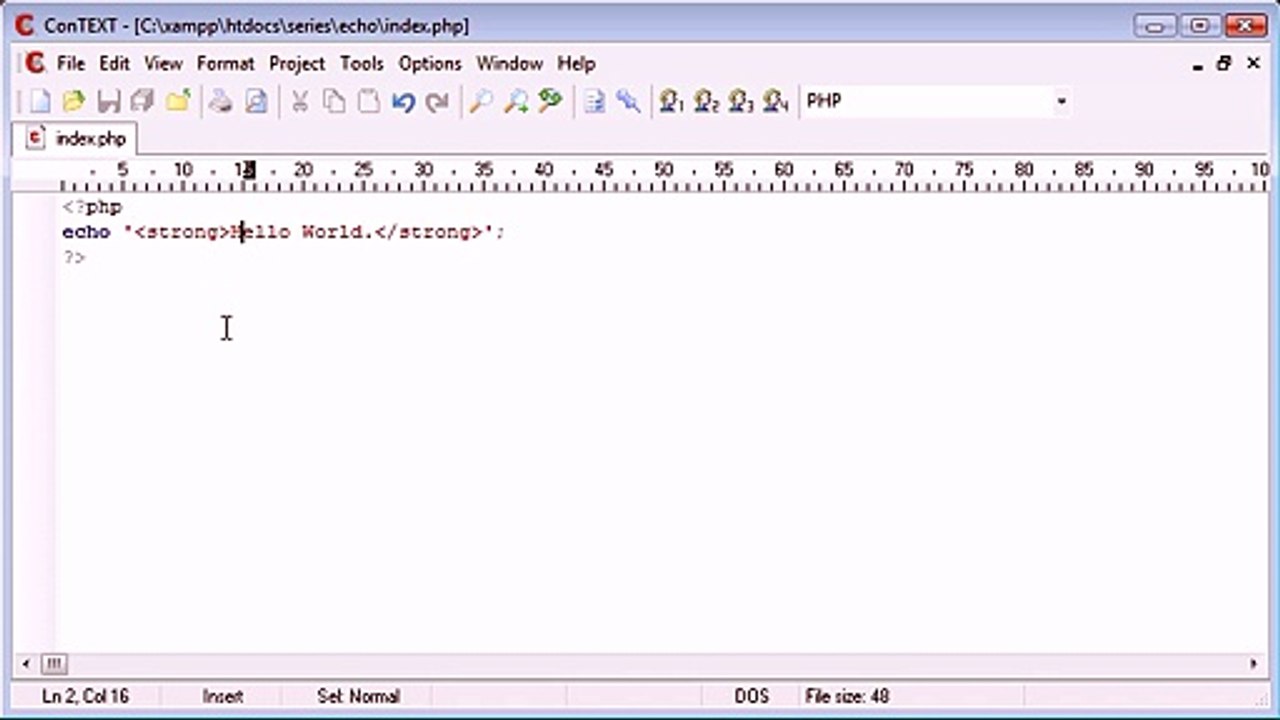This screenshot has height=720, width=1280.
Task: Redo the last undone edit
Action: [x=437, y=101]
